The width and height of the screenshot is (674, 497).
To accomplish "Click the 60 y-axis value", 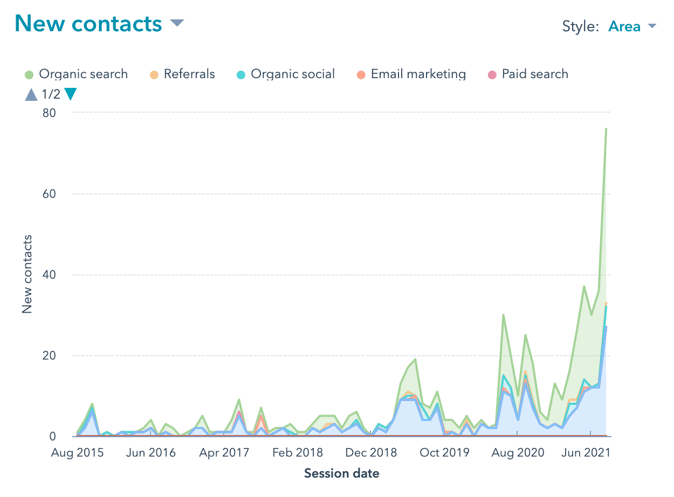I will (x=49, y=194).
